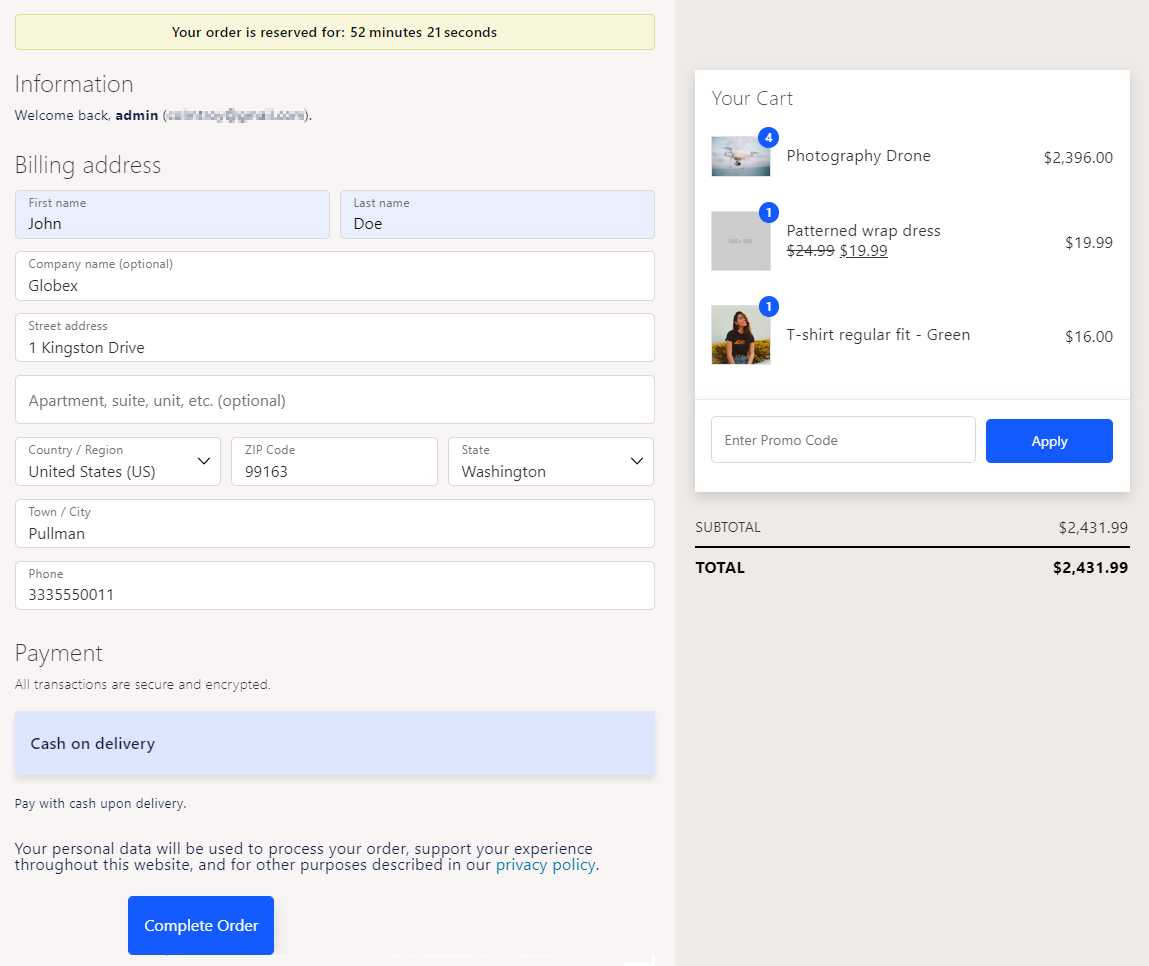Click the Patterned wrap dress thumbnail image
1149x966 pixels.
point(740,241)
